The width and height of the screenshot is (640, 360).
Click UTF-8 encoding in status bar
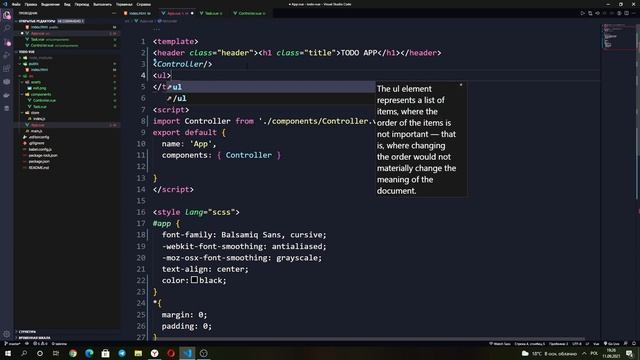[x=577, y=344]
